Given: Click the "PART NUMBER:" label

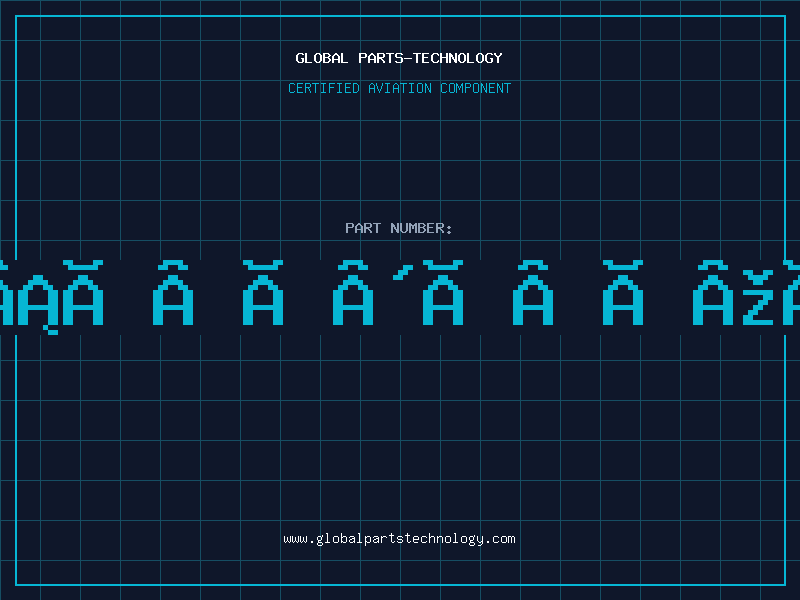Looking at the screenshot, I should tap(399, 228).
